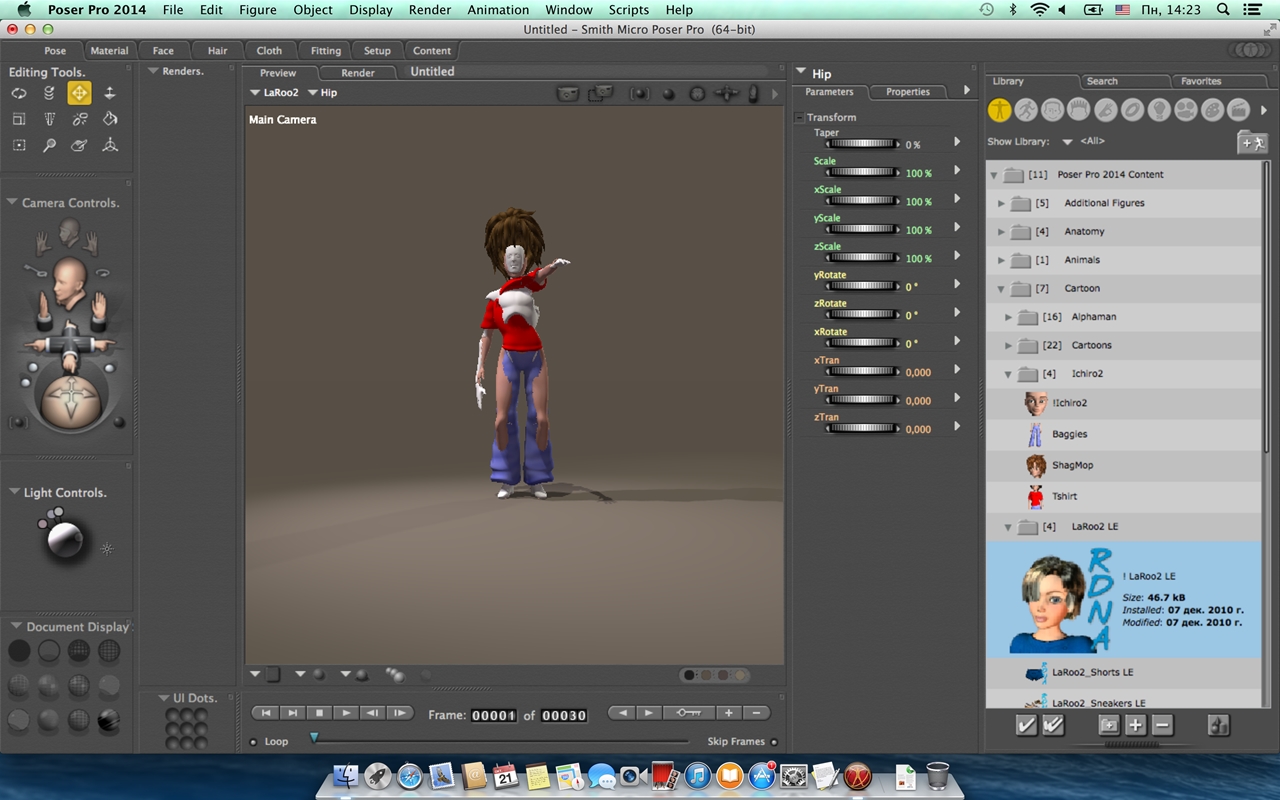The height and width of the screenshot is (800, 1280).
Task: Open the Hair library category
Action: 1079,110
